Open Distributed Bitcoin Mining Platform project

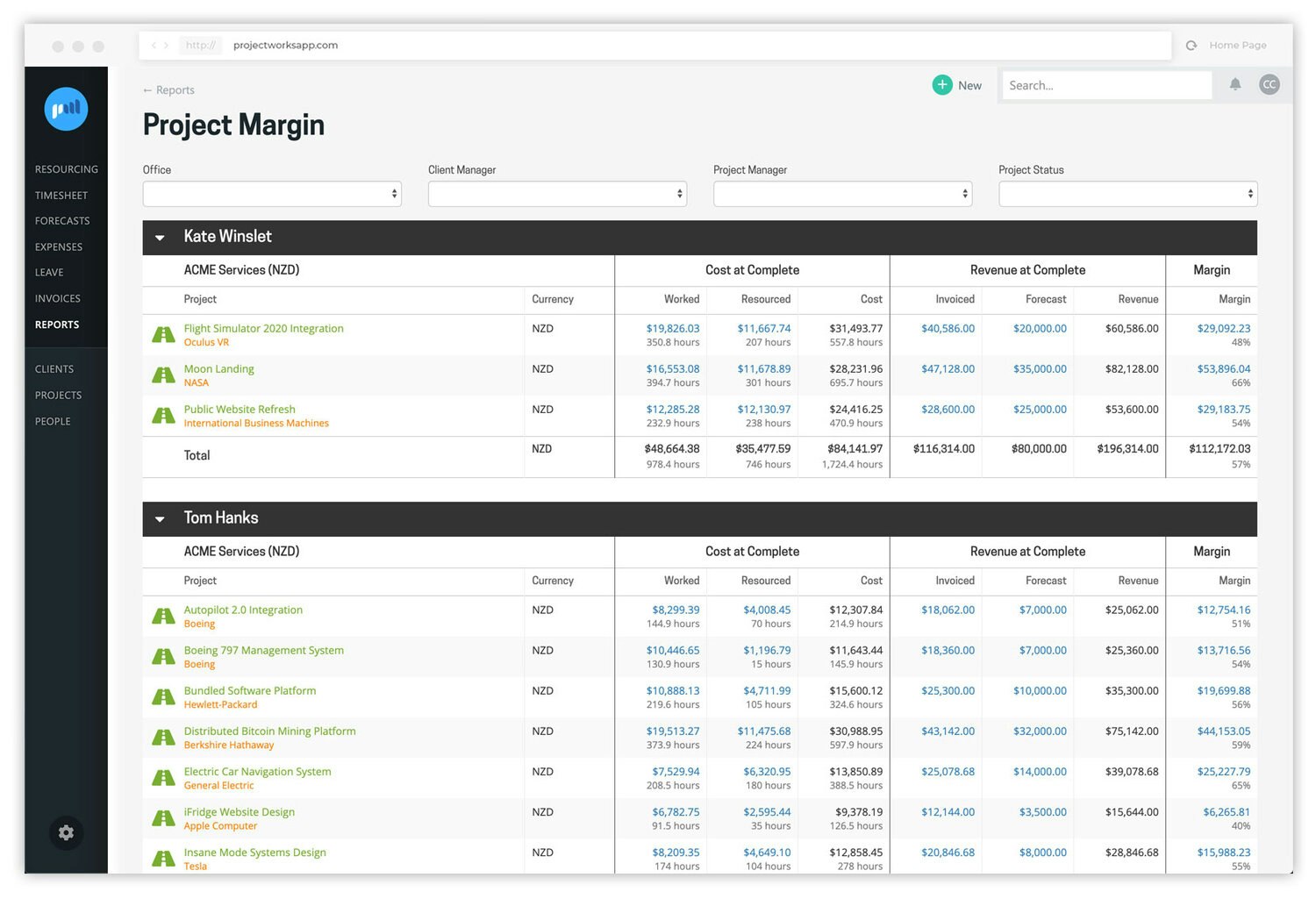click(x=269, y=731)
